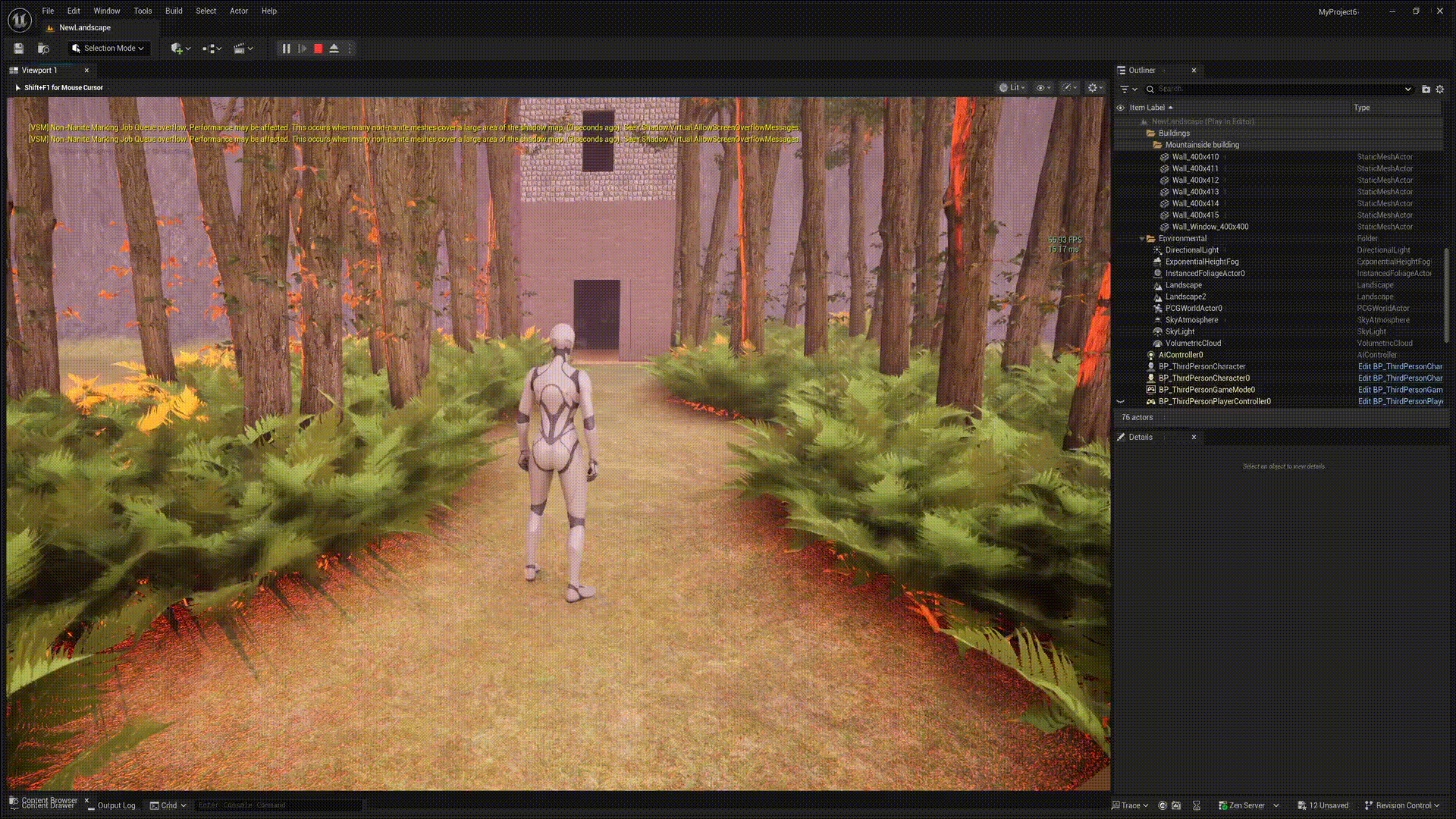Eject from the player controller

coord(334,49)
